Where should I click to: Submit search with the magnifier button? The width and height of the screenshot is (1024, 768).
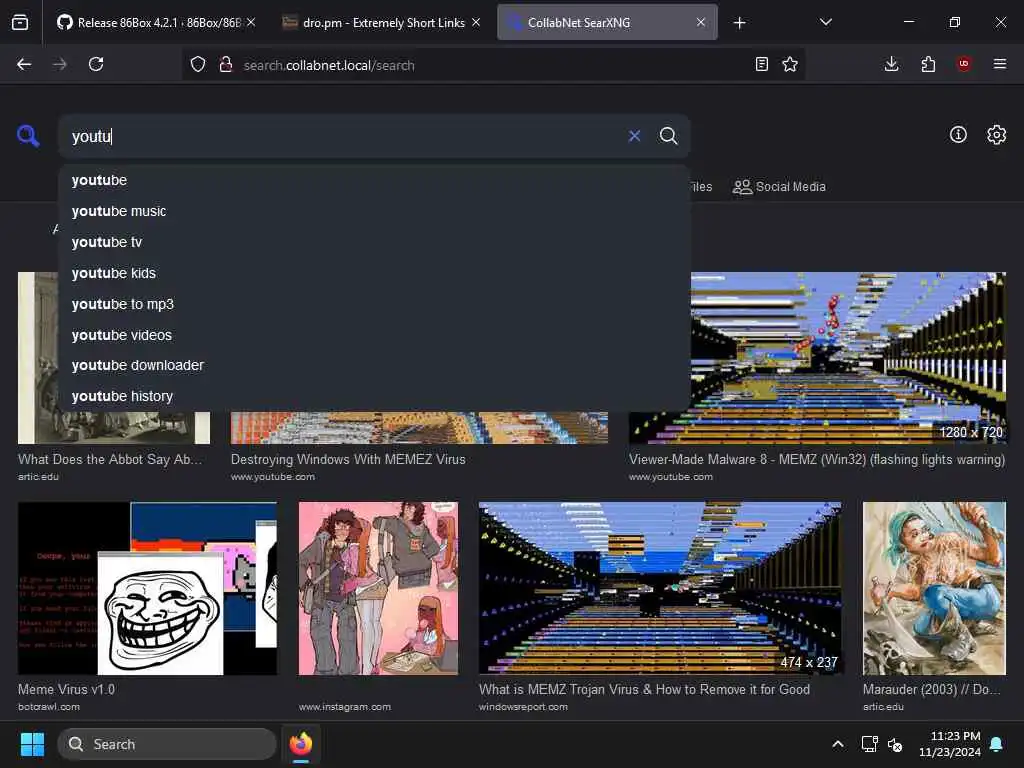(668, 136)
